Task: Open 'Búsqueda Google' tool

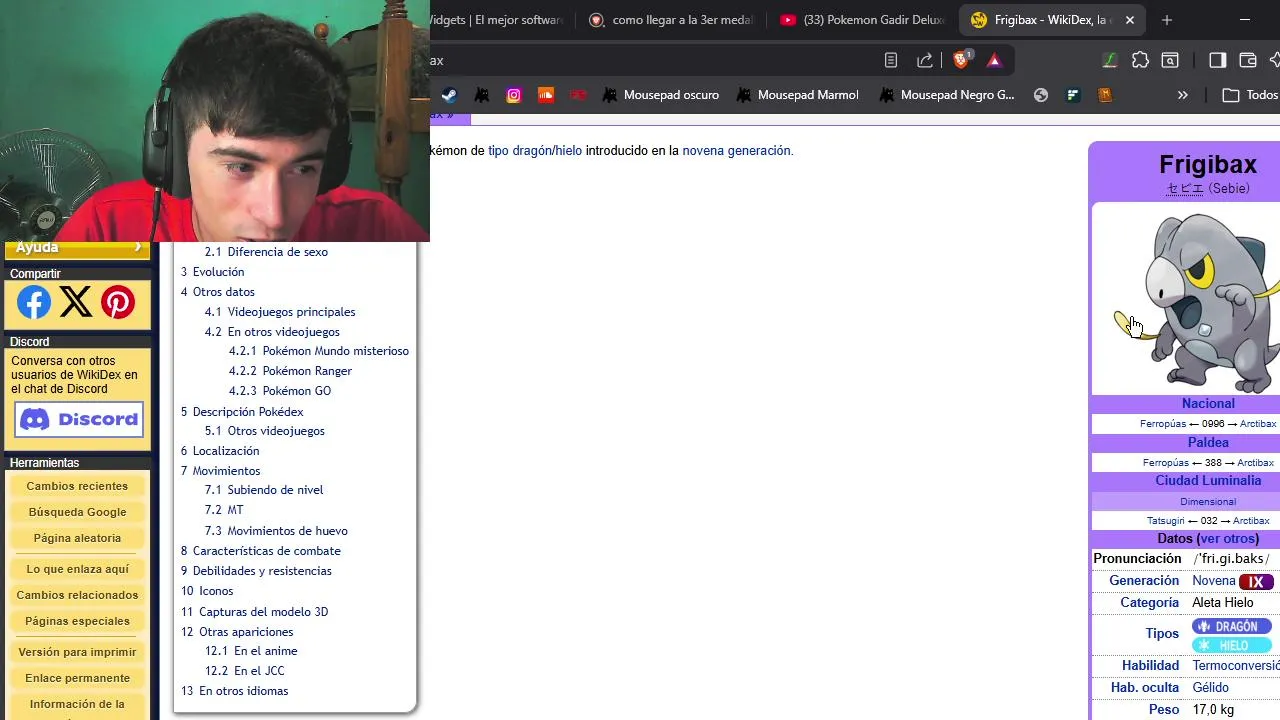Action: (x=77, y=512)
